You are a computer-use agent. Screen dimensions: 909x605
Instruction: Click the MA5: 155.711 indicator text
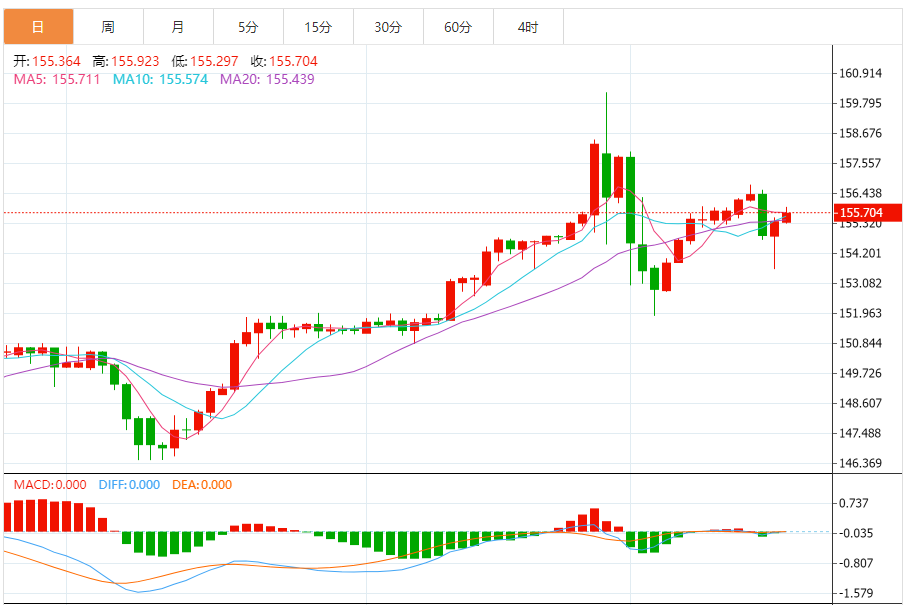tap(57, 79)
